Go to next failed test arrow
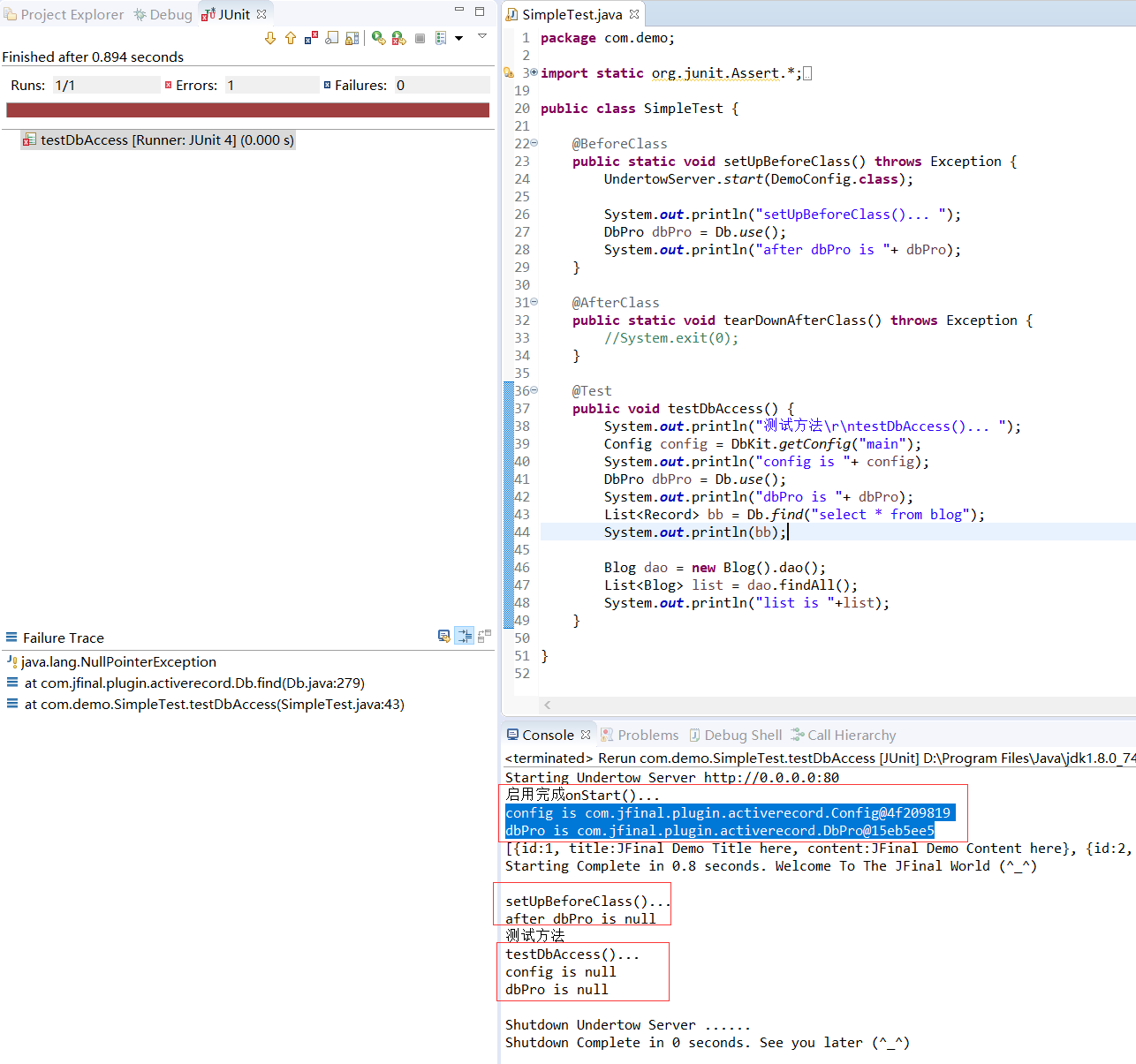The height and width of the screenshot is (1064, 1136). click(270, 38)
